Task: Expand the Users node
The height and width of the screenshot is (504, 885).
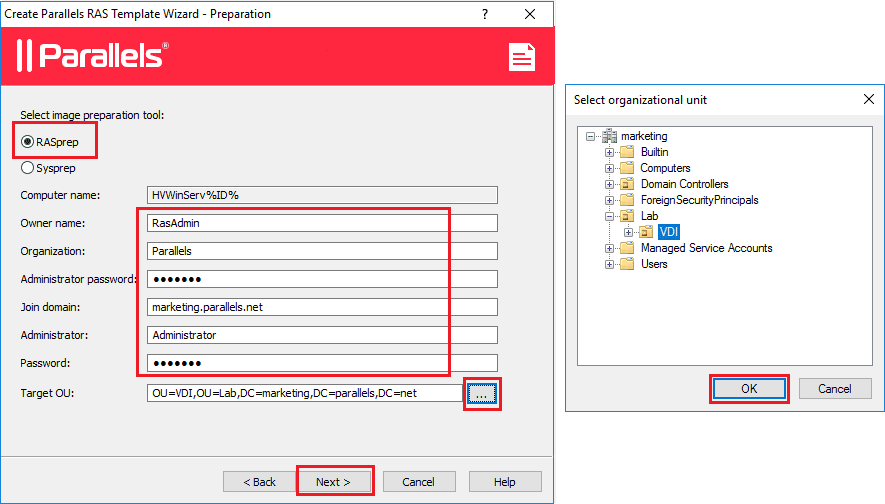Action: pos(609,264)
